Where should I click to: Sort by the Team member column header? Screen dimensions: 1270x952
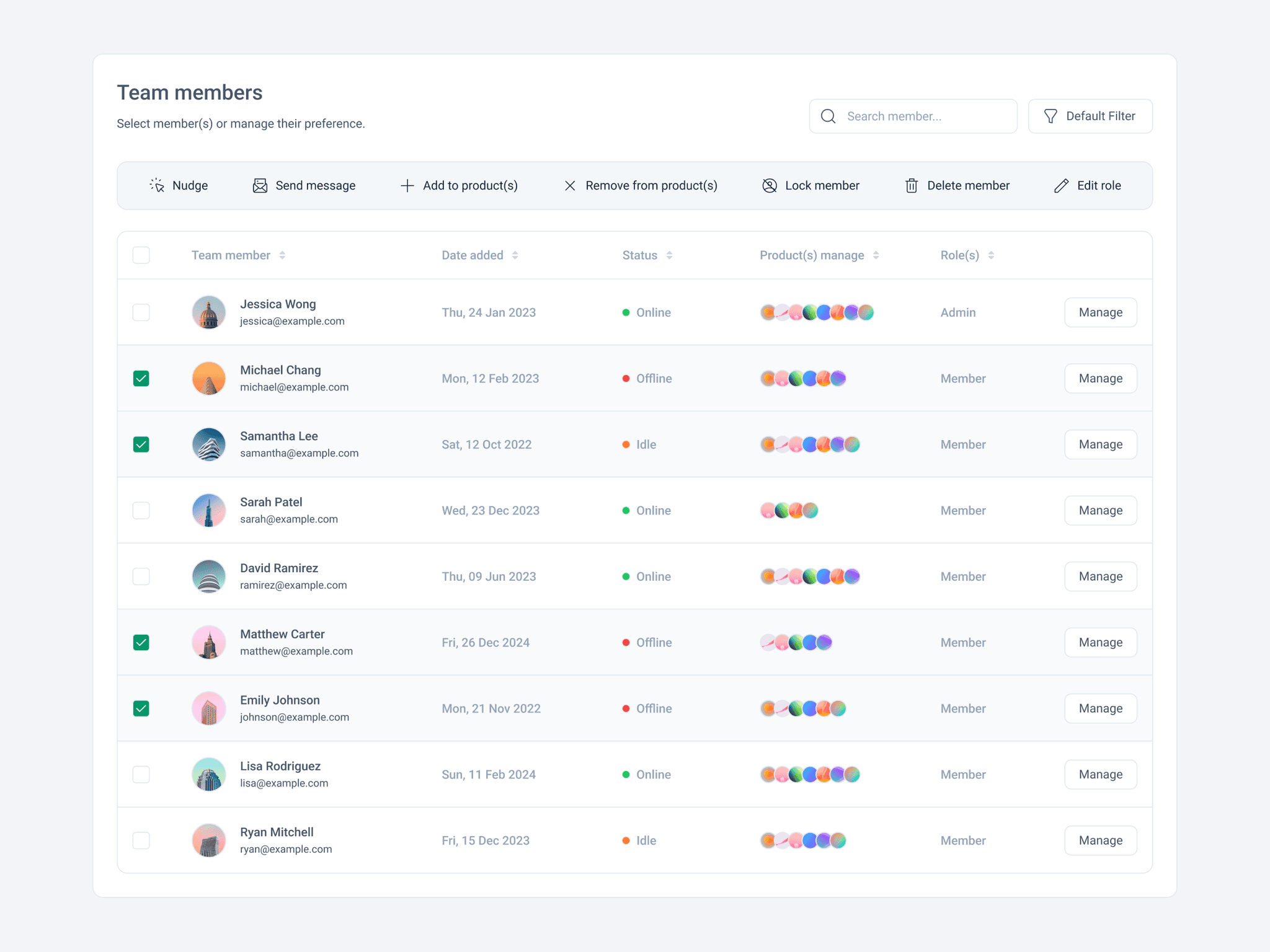click(231, 255)
